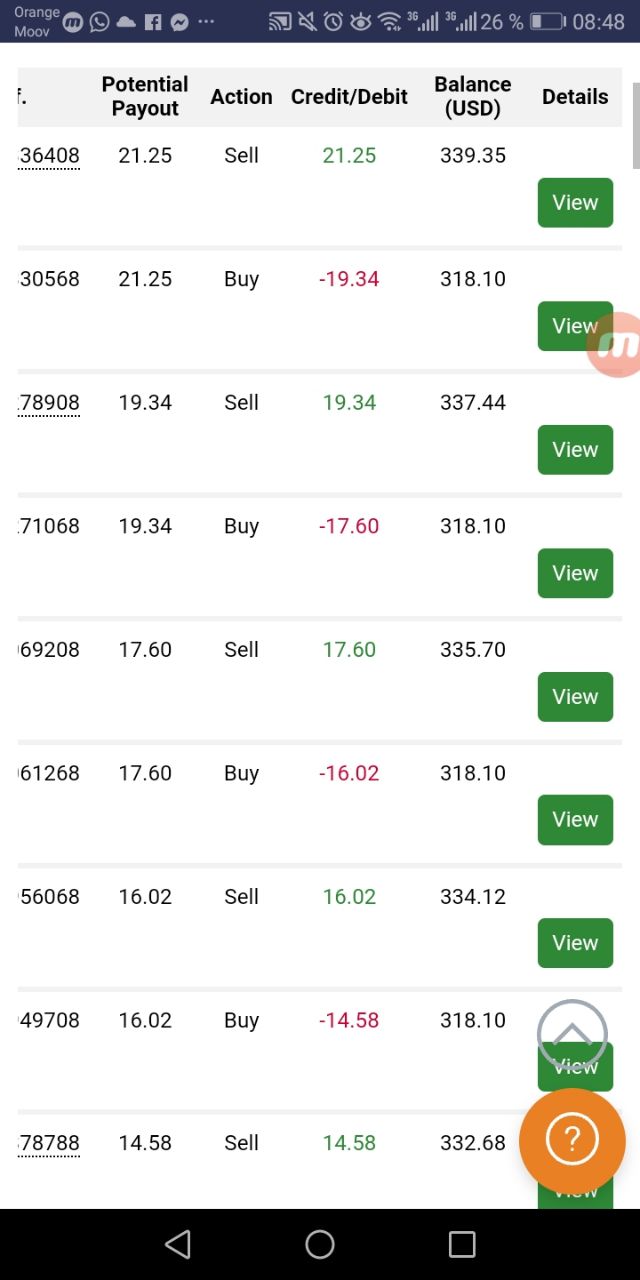The width and height of the screenshot is (640, 1280).
Task: Tap the floating orange 'm' logo badge
Action: click(616, 343)
